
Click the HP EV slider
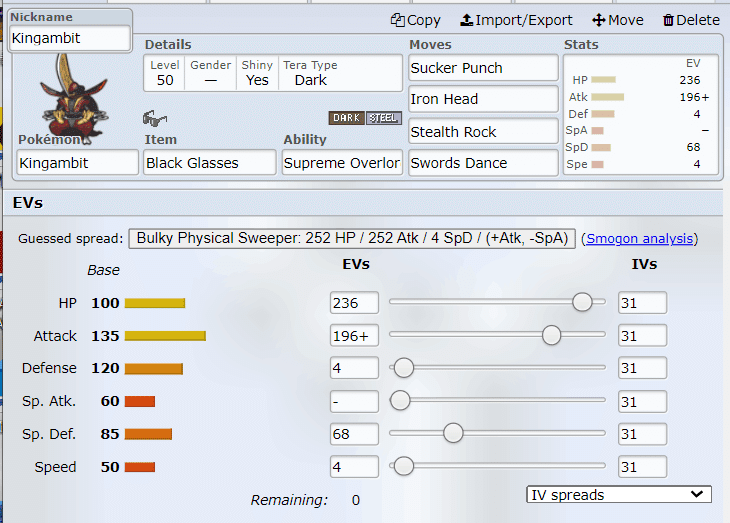[497, 302]
